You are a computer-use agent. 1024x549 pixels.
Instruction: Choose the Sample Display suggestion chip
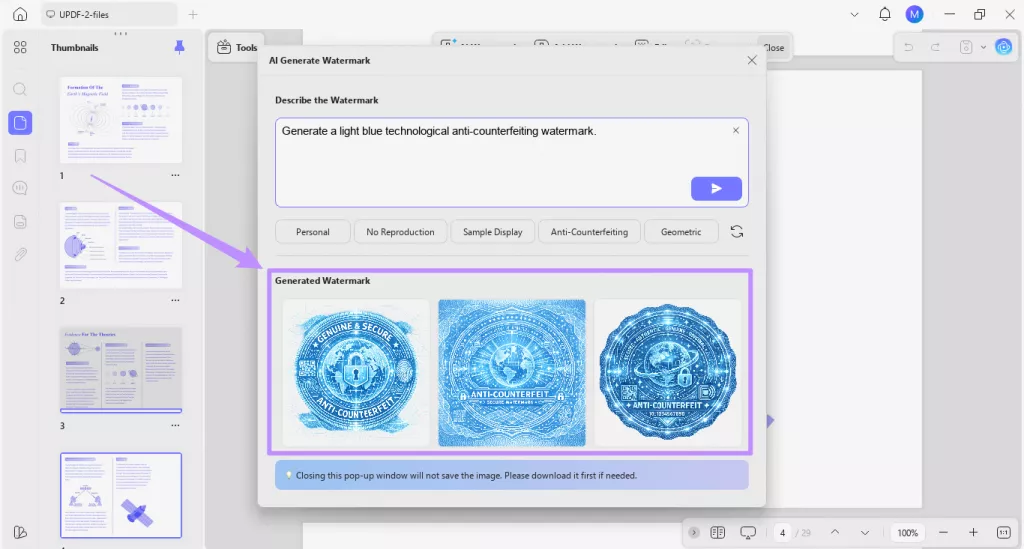(x=492, y=232)
